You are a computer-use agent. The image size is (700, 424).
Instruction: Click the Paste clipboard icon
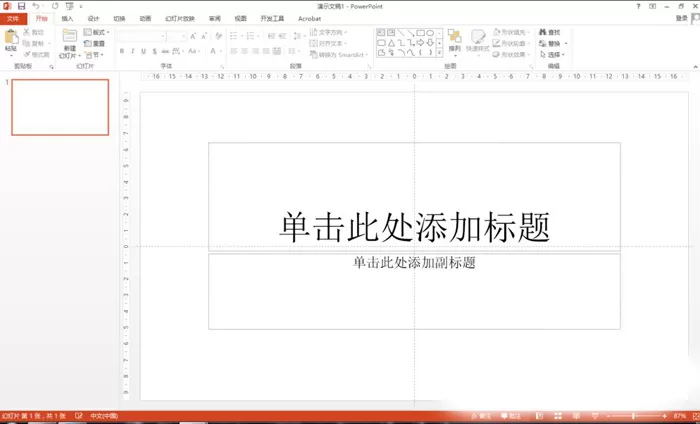tap(11, 37)
